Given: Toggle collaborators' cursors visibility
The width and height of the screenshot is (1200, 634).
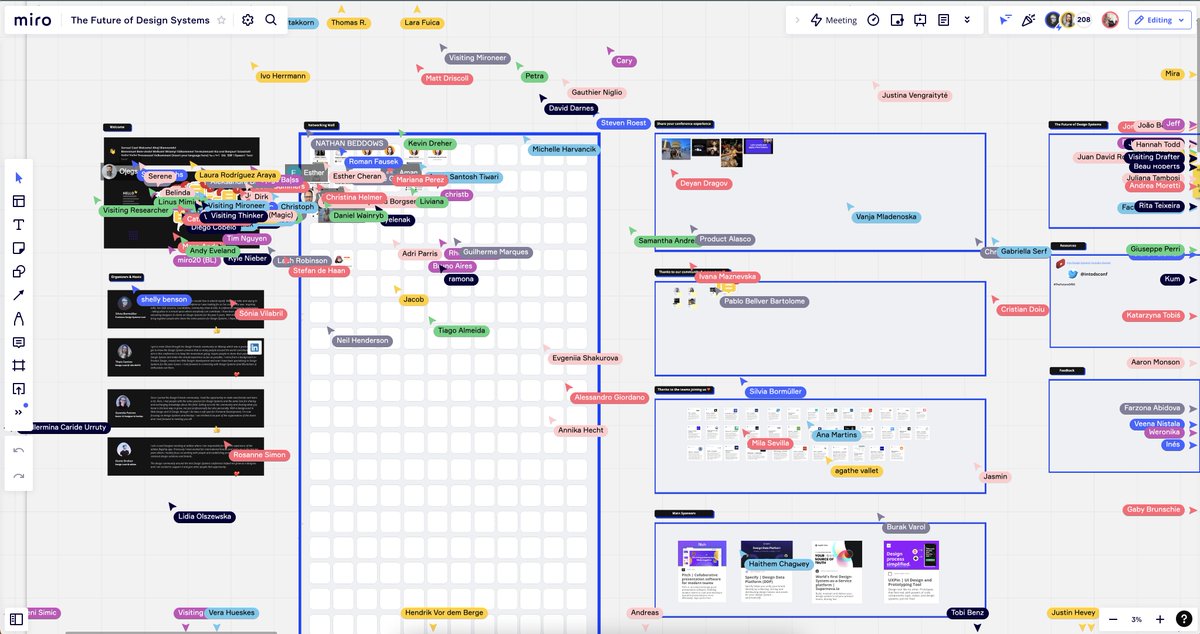Looking at the screenshot, I should [x=1005, y=20].
